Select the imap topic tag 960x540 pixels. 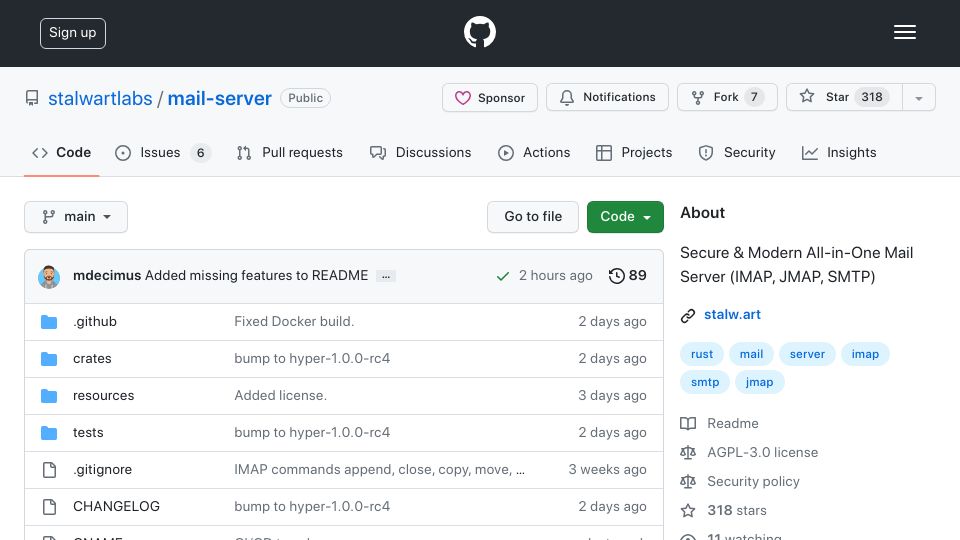click(x=865, y=354)
